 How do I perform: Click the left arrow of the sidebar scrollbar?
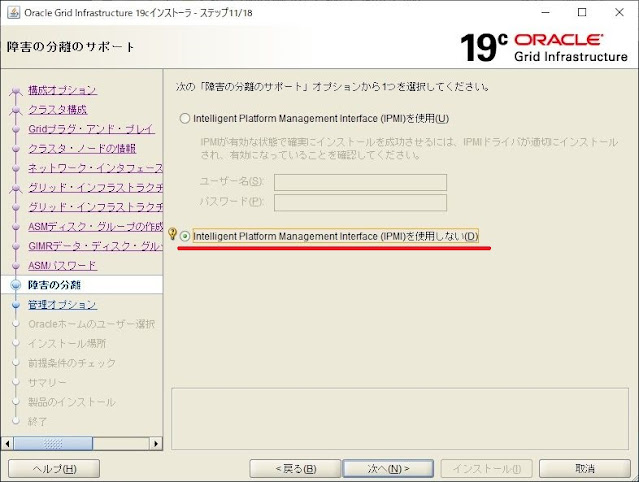(x=7, y=443)
